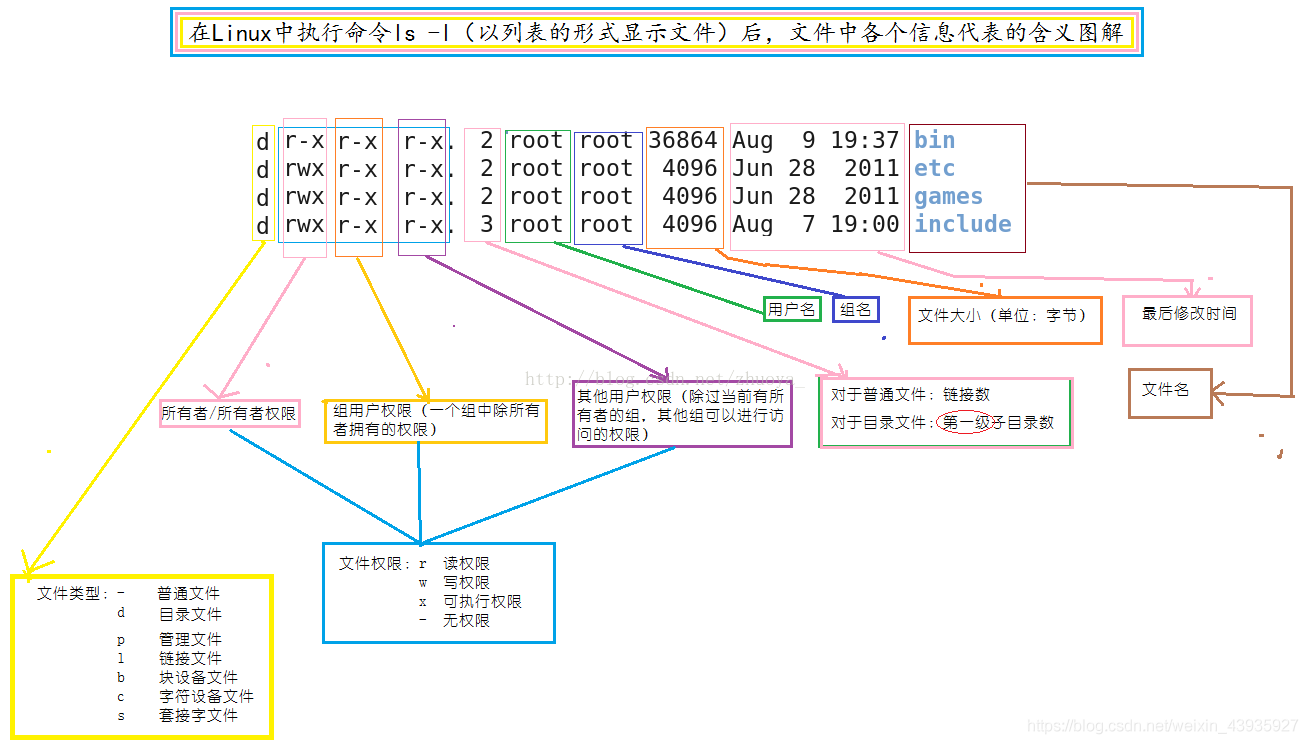Click the bin directory name
Image resolution: width=1308 pixels, height=744 pixels.
click(x=934, y=140)
